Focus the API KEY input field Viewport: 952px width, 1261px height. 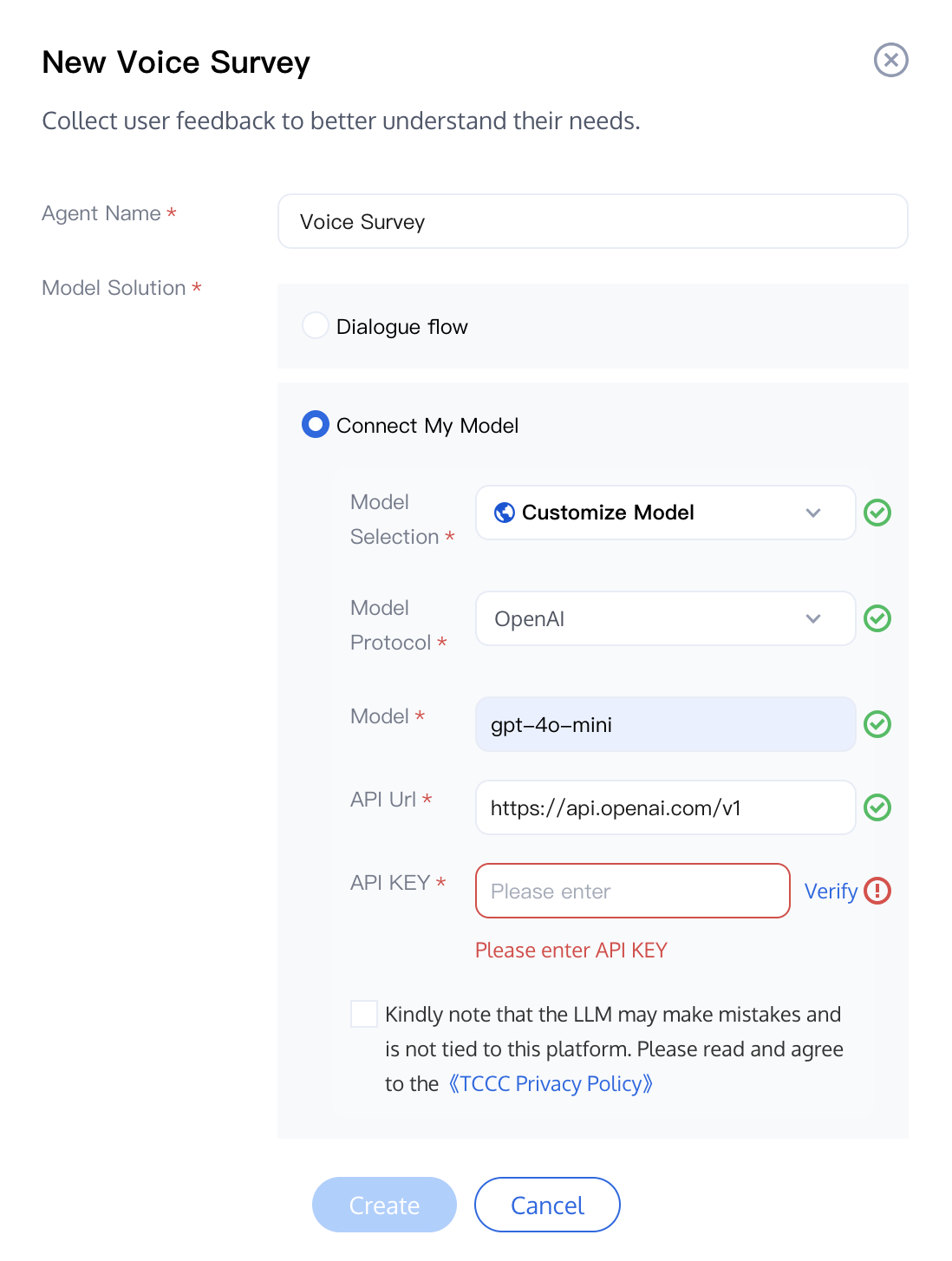[632, 891]
